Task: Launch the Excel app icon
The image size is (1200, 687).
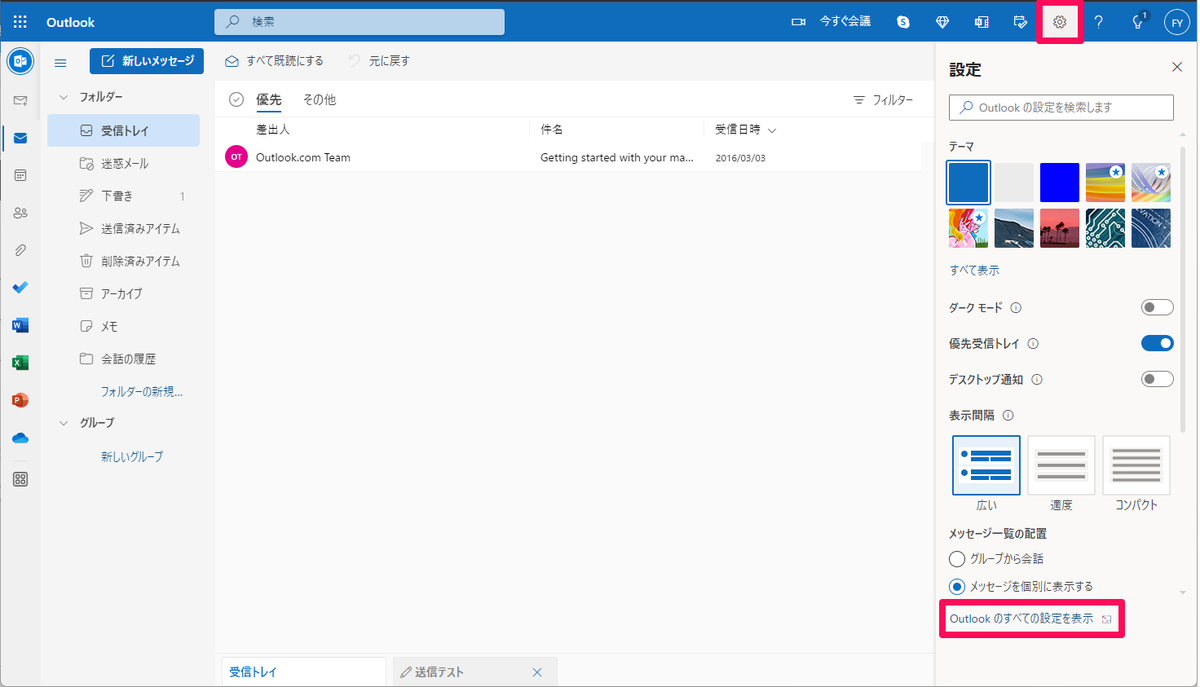Action: [x=20, y=362]
